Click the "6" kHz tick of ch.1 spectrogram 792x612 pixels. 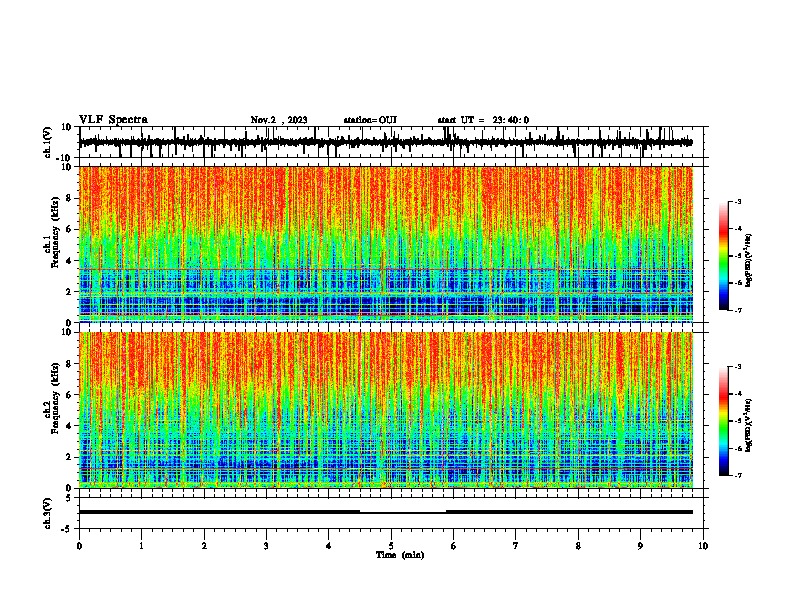pos(69,229)
